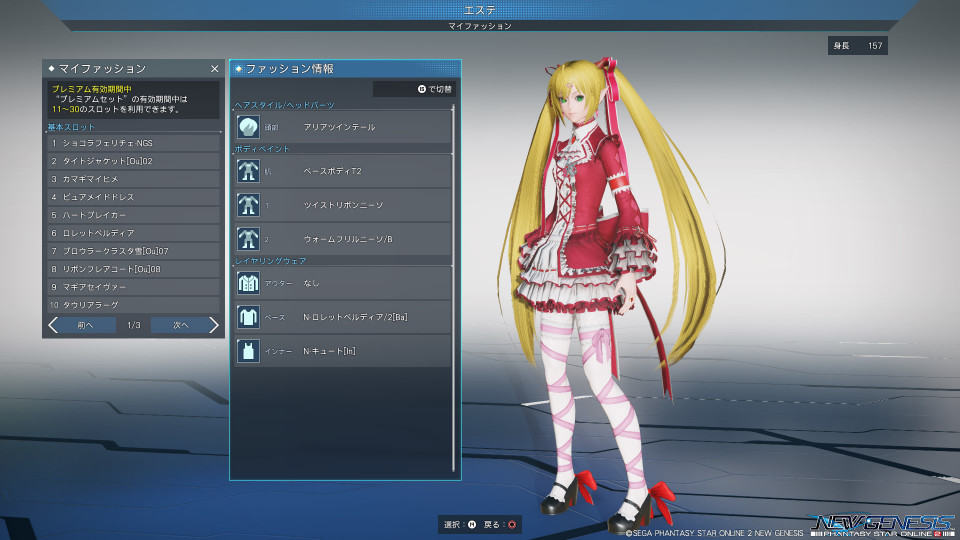Click the diamond icon beside ファッション情報
960x540 pixels.
tap(239, 69)
